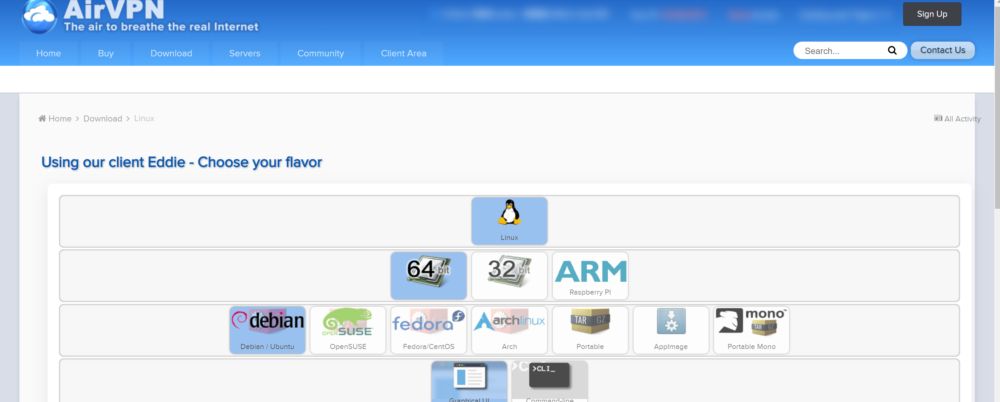Open the Servers navigation tab
1000x402 pixels.
click(245, 54)
